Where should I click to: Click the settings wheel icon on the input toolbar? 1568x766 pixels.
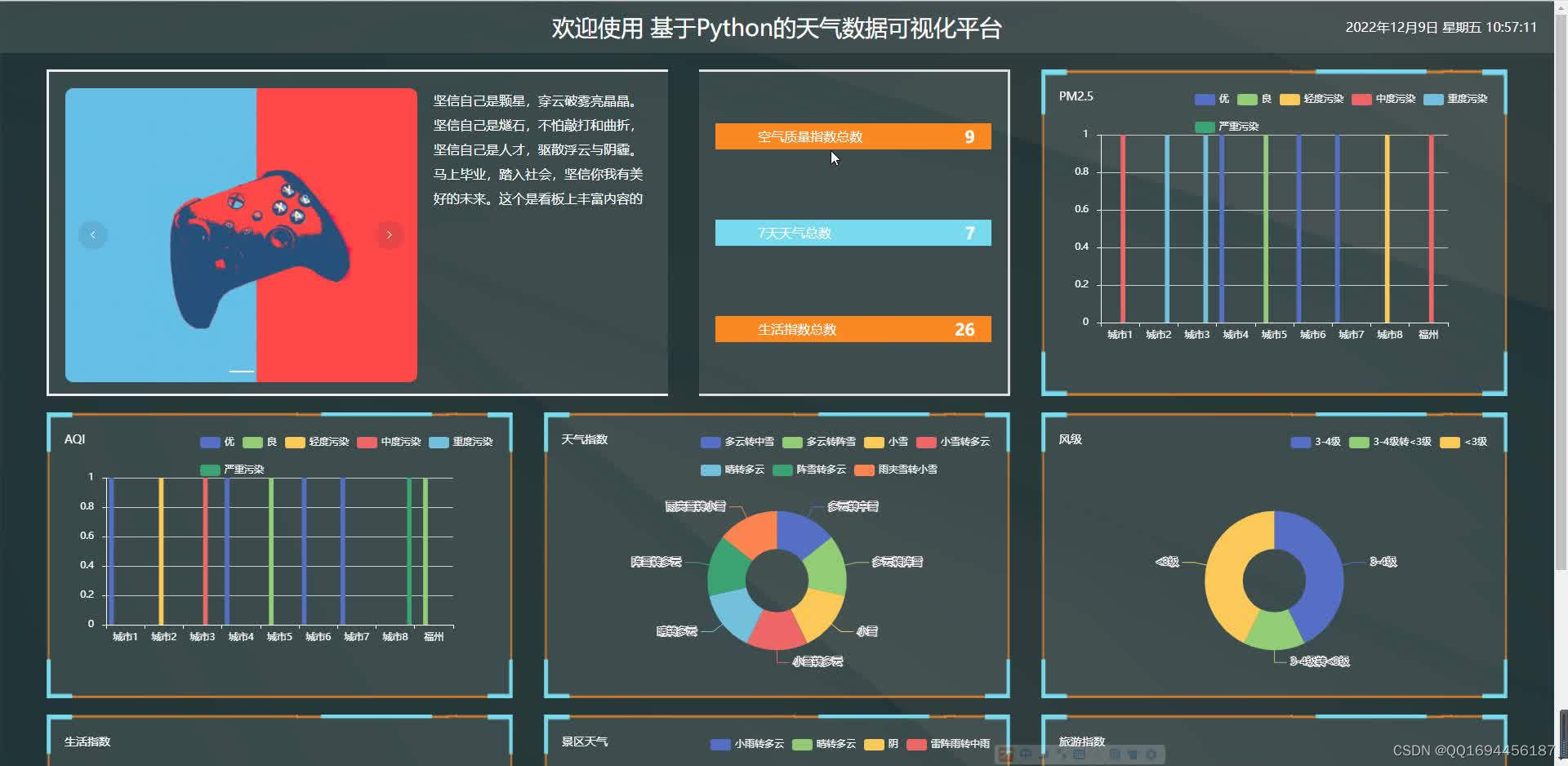coord(1151,755)
